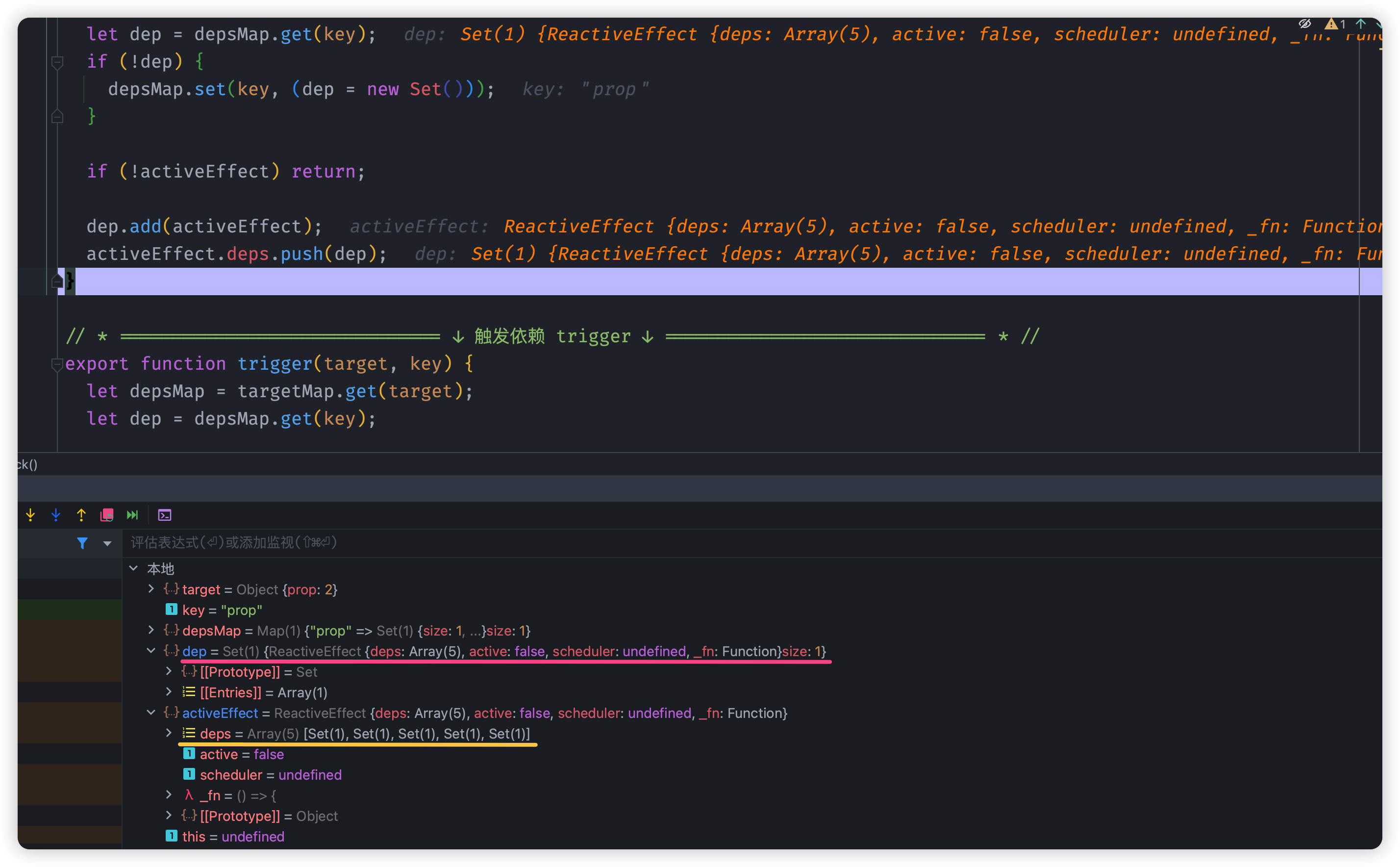Click the green Run to Cursor icon

[x=132, y=515]
